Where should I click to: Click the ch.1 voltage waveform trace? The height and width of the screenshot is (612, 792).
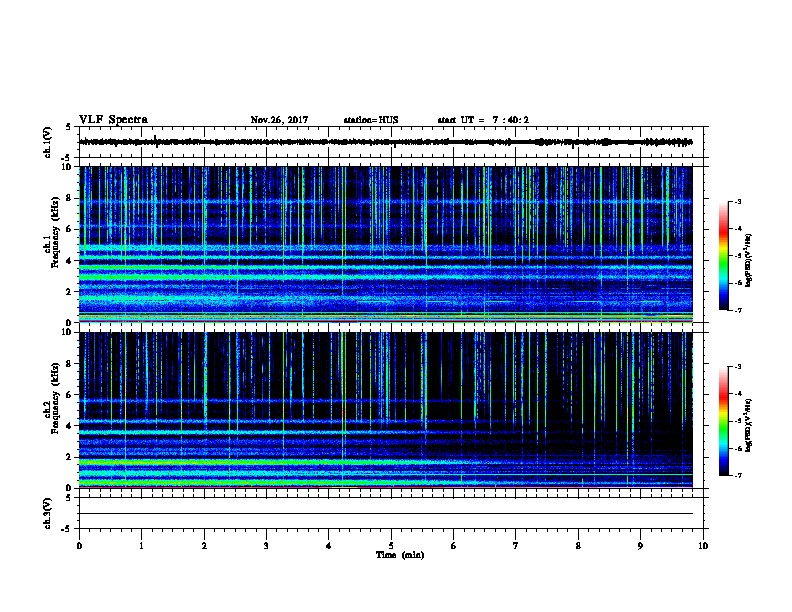(x=386, y=142)
